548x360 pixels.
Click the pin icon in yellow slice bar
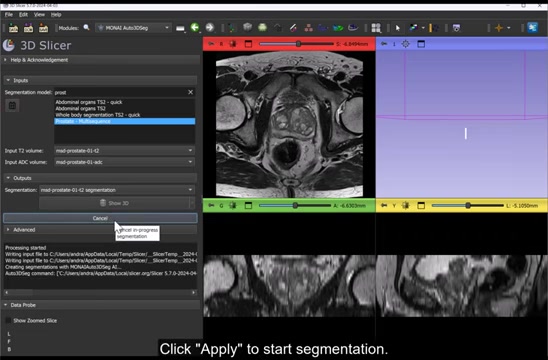coord(384,206)
